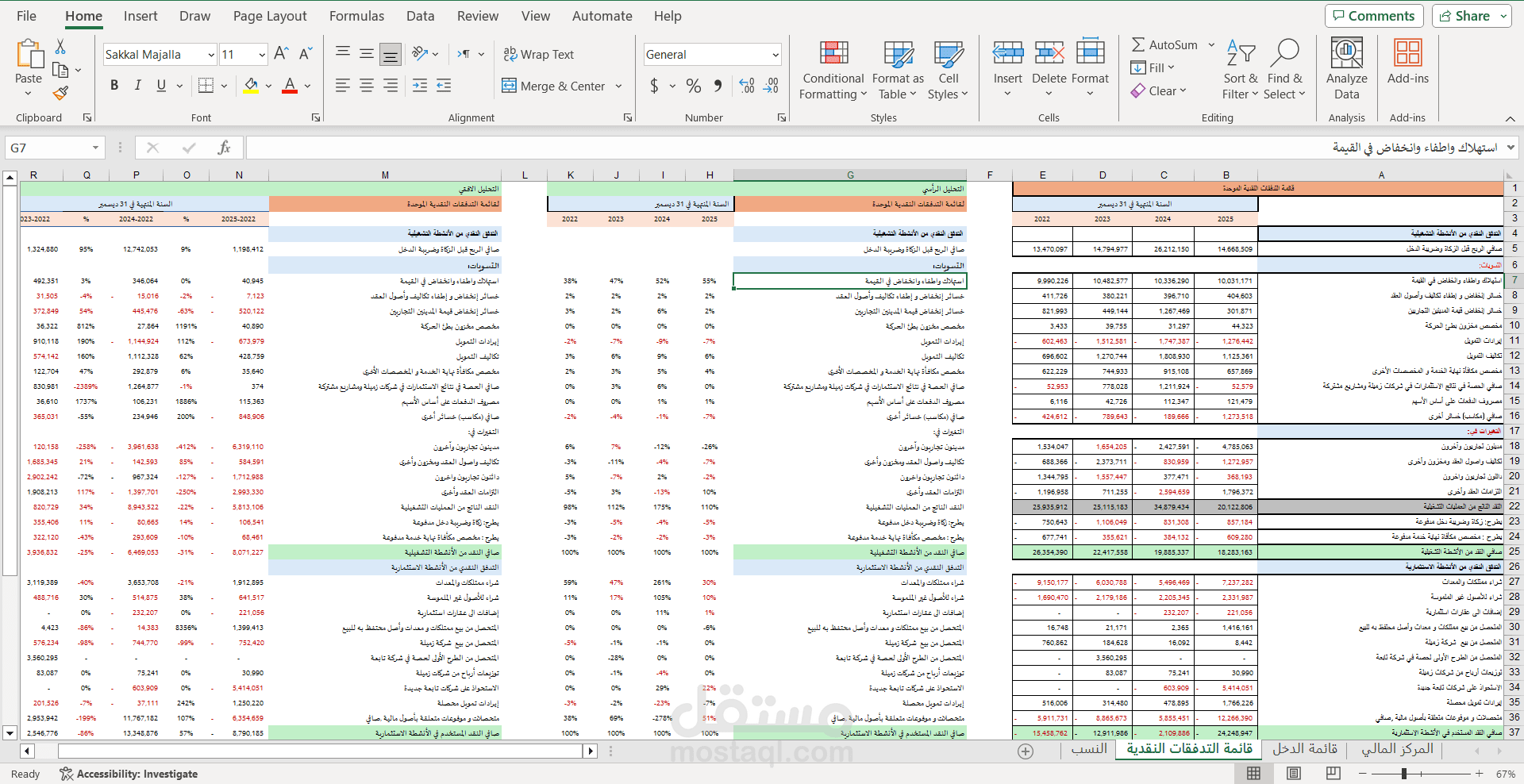Click the Find & Select button
Screen dimensions: 1524x784
(1284, 70)
